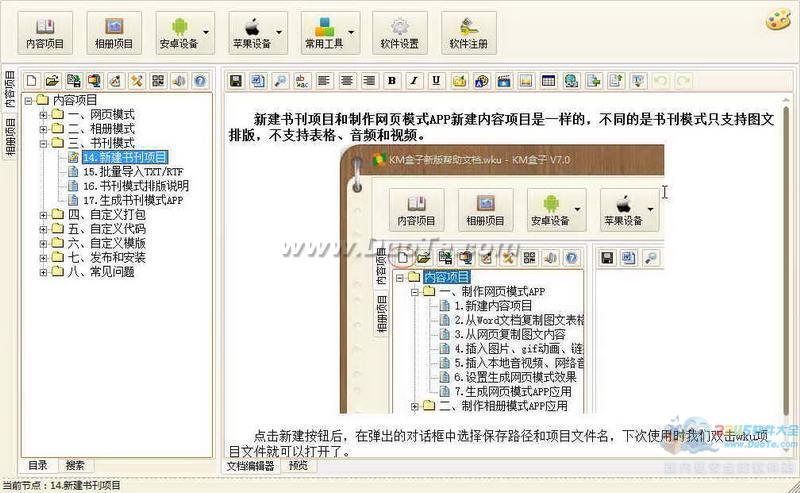
Task: Open help with the blue question mark icon
Action: pyautogui.click(x=200, y=81)
